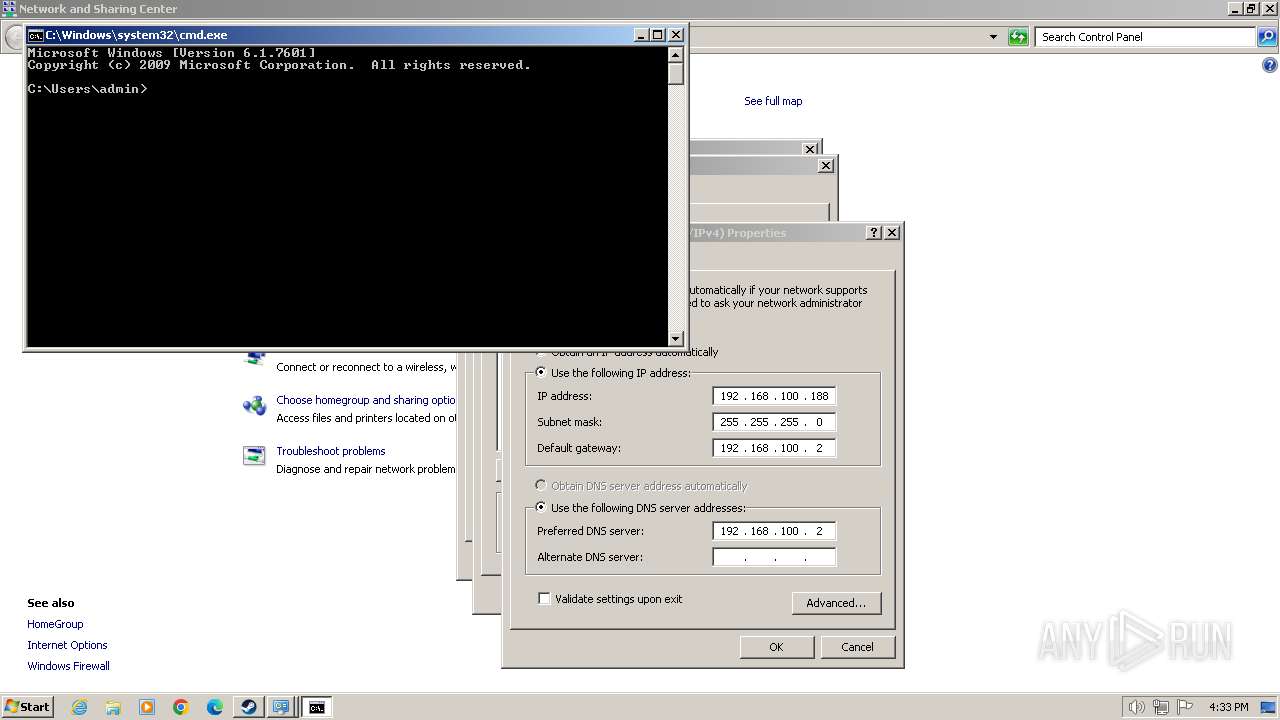The width and height of the screenshot is (1280, 720).
Task: Enable 'Validate settings upon exit' checkbox
Action: point(544,599)
